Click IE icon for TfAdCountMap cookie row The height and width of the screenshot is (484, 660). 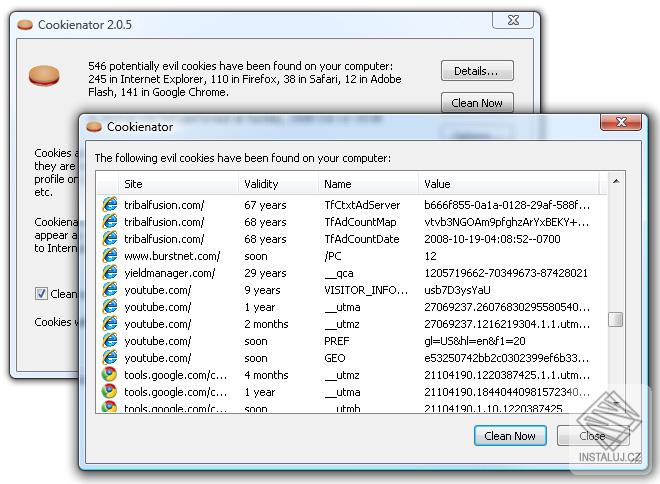click(110, 222)
